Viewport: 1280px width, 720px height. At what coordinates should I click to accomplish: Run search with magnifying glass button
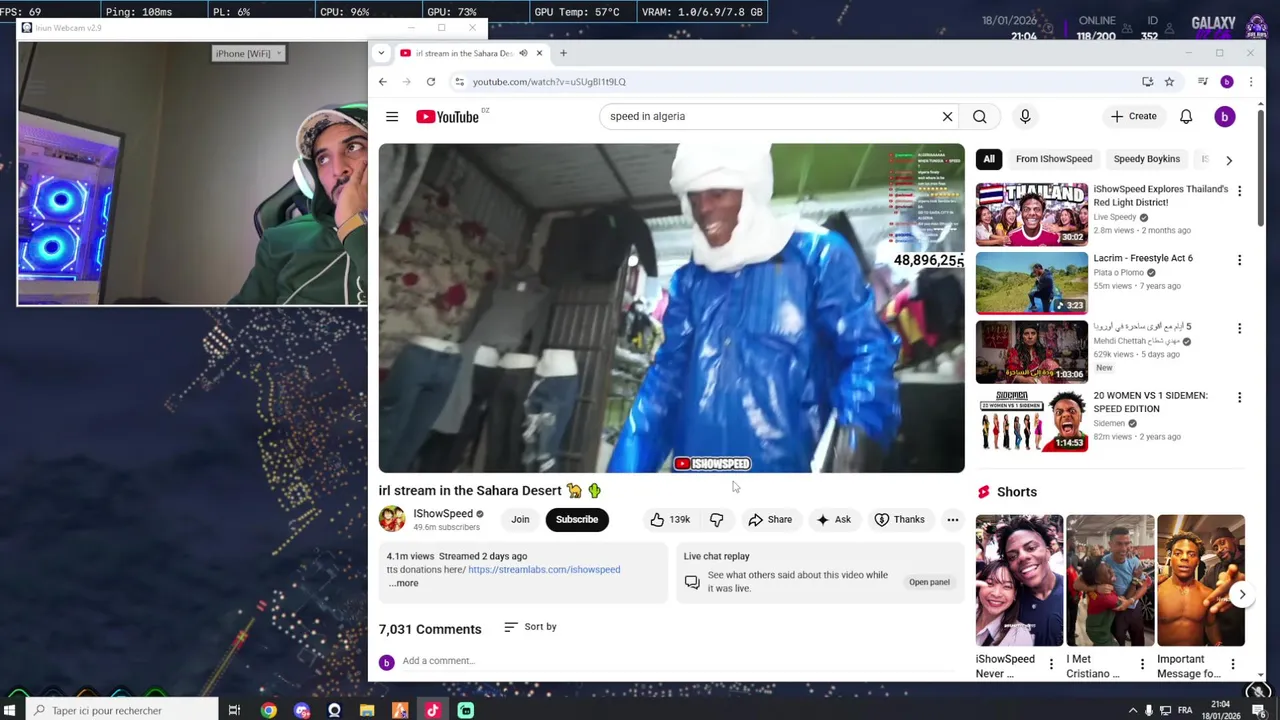[x=979, y=116]
